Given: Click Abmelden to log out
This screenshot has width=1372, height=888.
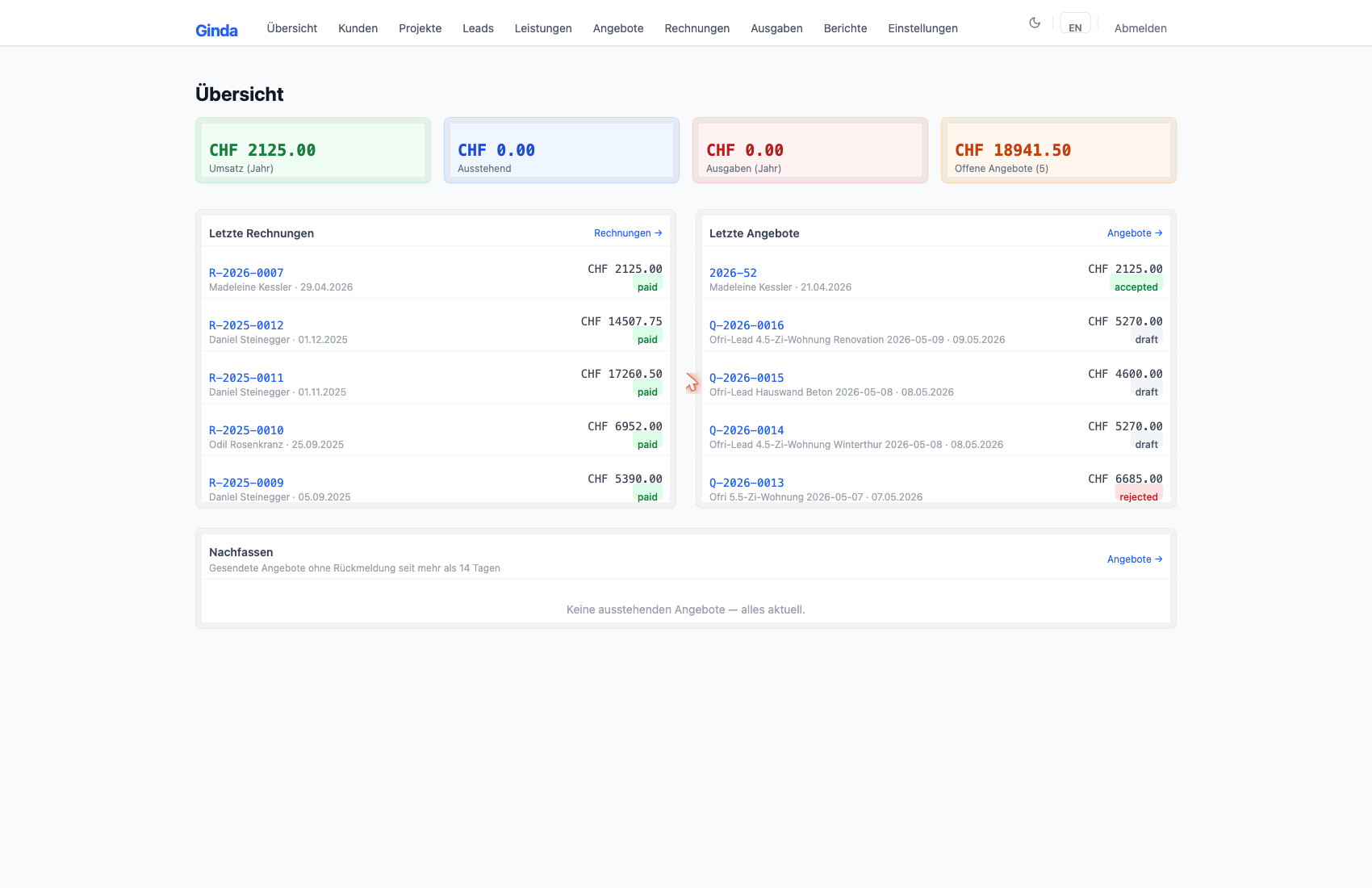Looking at the screenshot, I should coord(1140,28).
